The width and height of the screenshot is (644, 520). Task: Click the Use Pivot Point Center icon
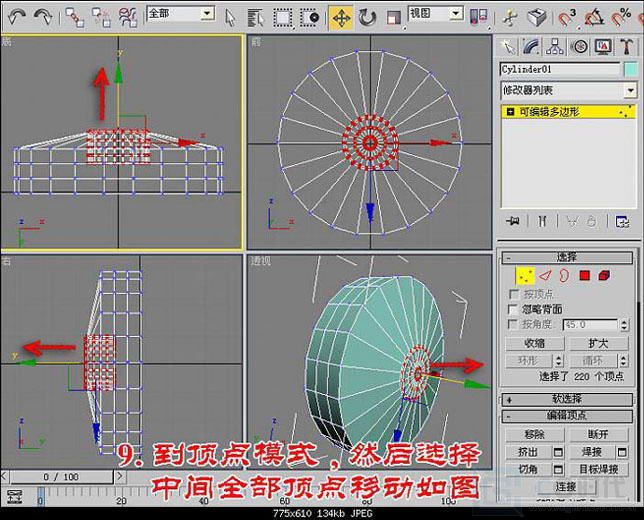pos(479,18)
